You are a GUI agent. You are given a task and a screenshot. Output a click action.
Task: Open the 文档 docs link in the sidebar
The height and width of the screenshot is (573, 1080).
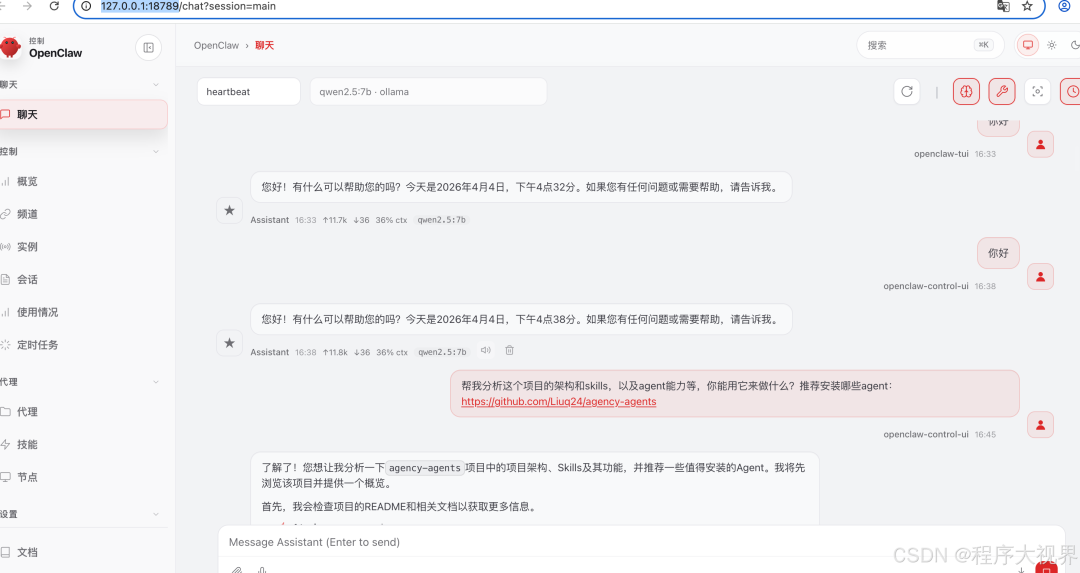point(28,552)
